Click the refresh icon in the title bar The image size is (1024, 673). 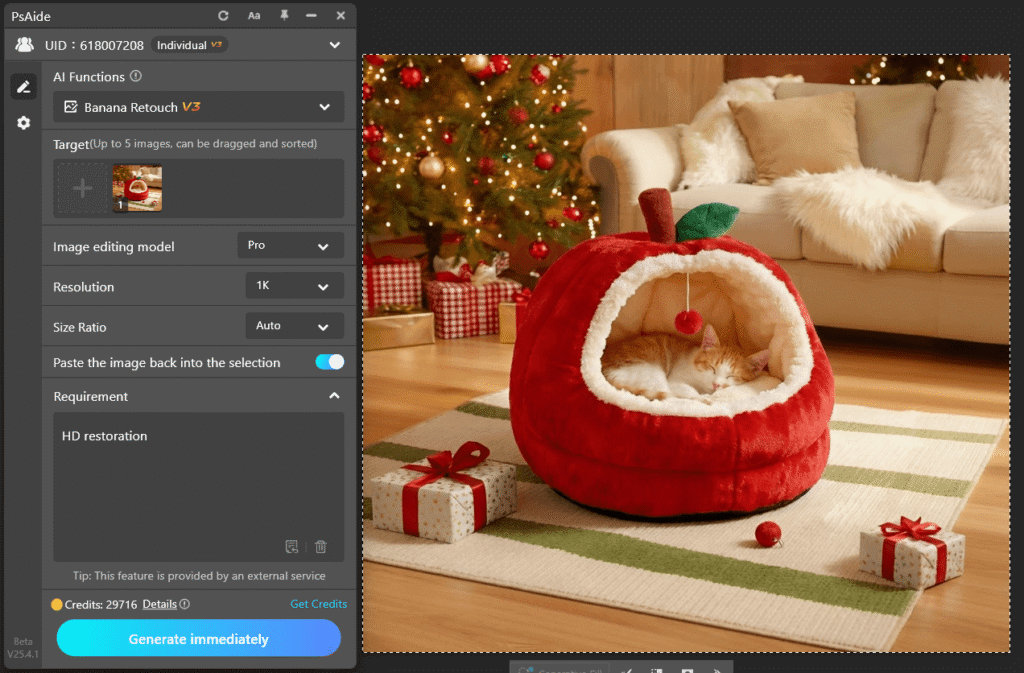[x=222, y=15]
